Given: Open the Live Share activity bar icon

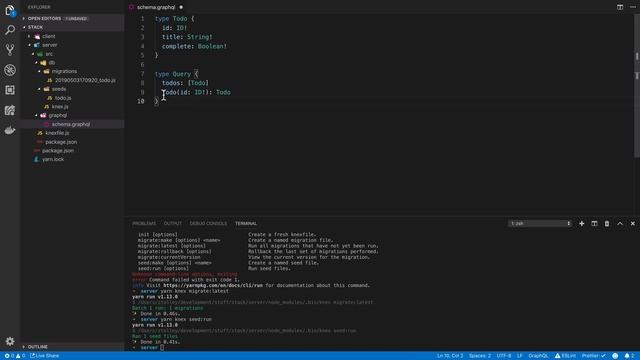Looking at the screenshot, I should 10,110.
